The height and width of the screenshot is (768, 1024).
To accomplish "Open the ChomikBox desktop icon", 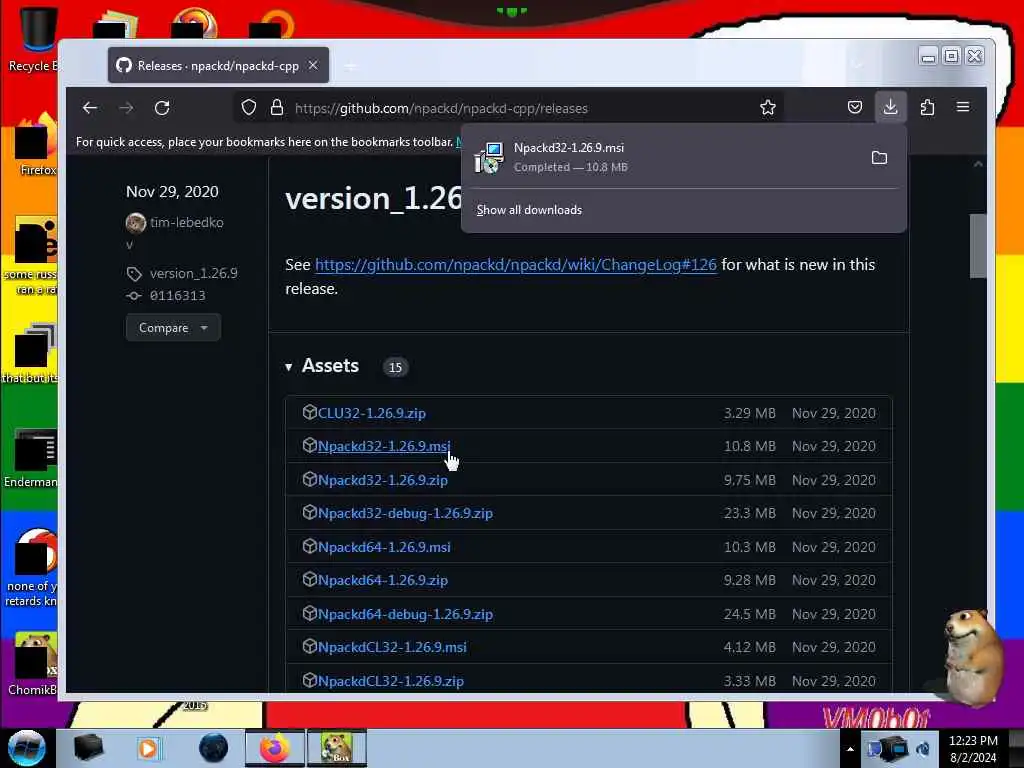I will pos(33,664).
